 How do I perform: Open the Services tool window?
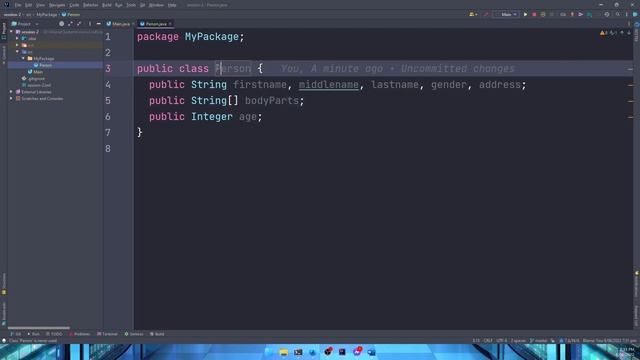pos(134,334)
